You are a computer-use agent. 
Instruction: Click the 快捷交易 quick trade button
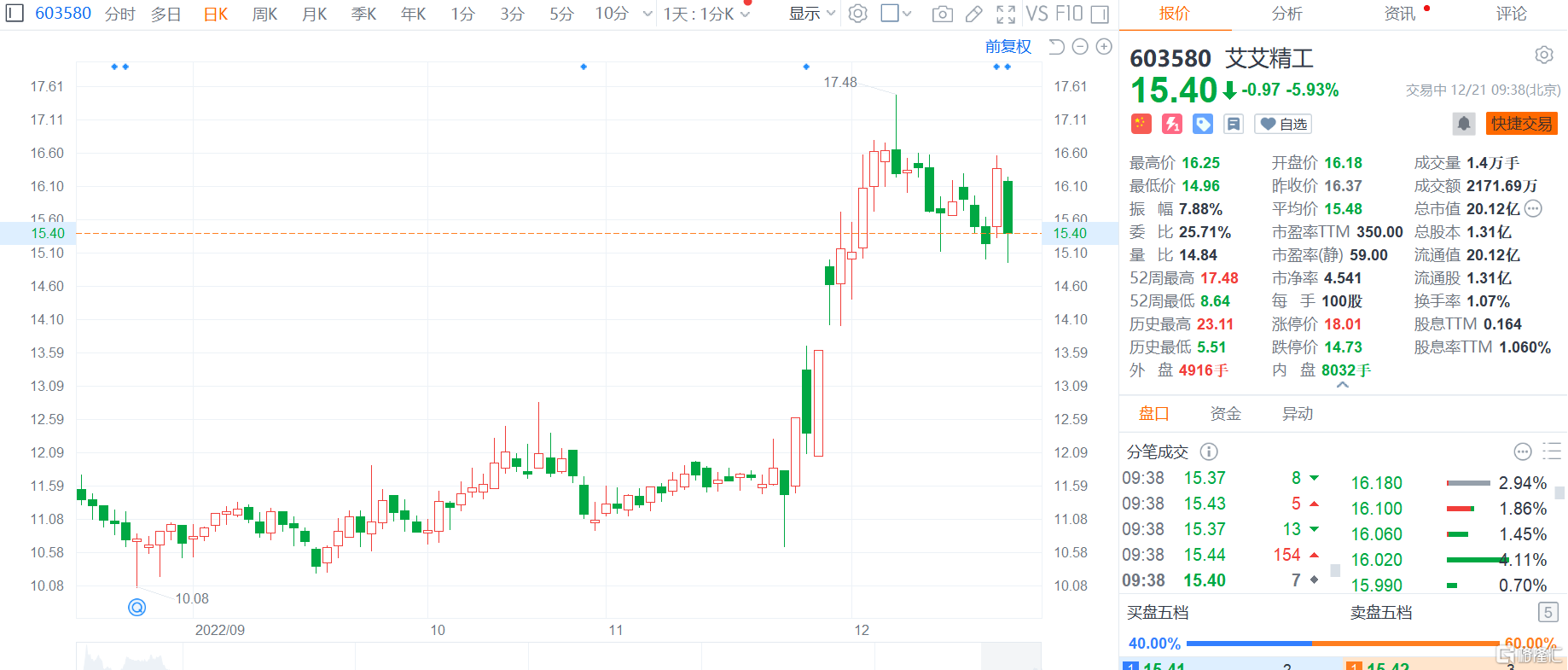(x=1522, y=124)
